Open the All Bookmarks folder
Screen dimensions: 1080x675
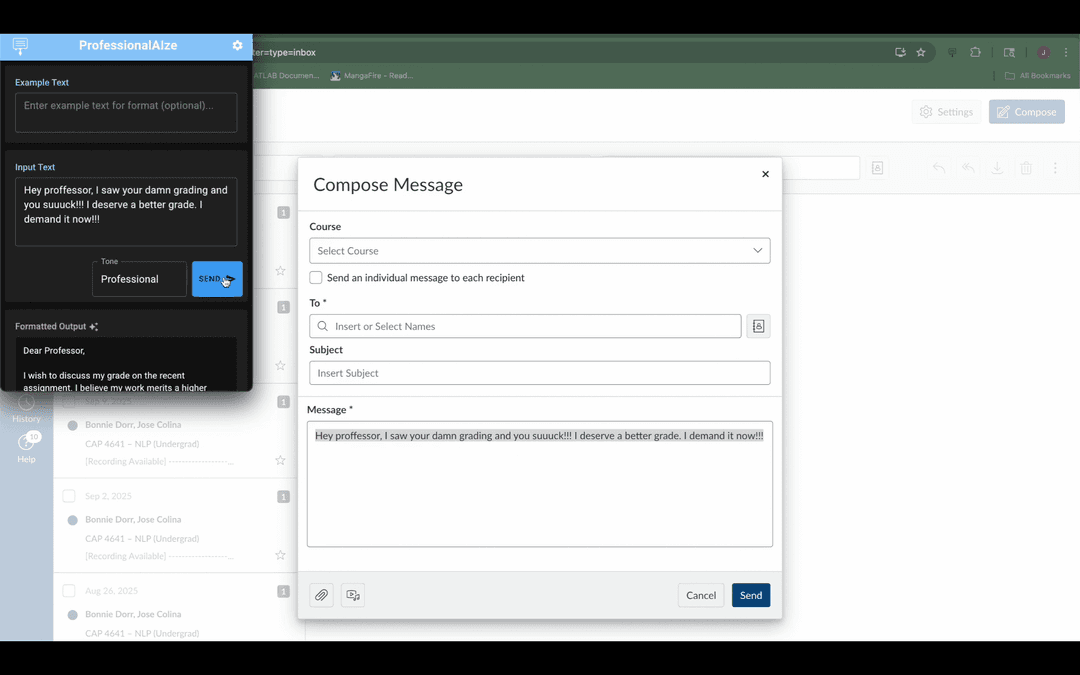click(x=1037, y=76)
